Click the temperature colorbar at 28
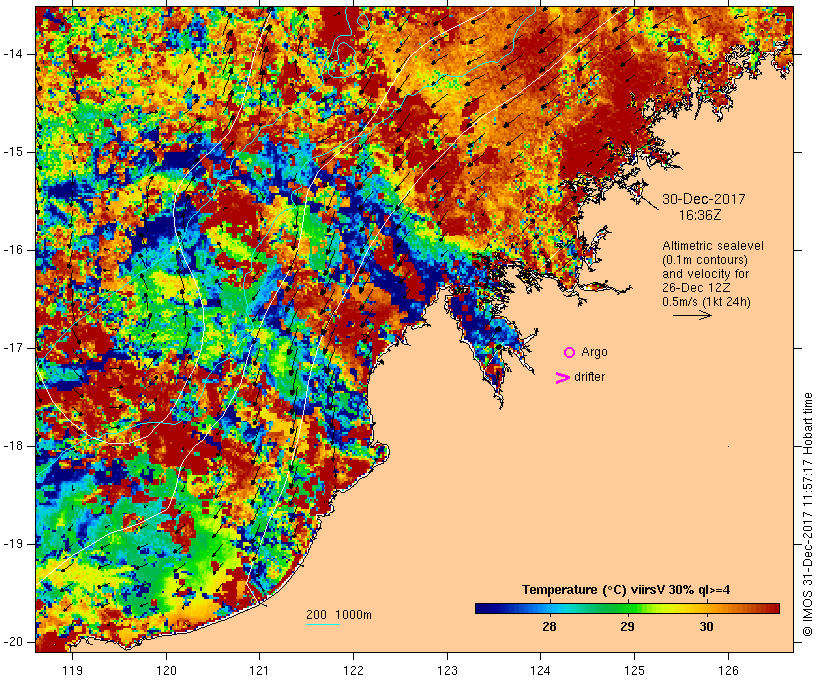 [x=549, y=608]
